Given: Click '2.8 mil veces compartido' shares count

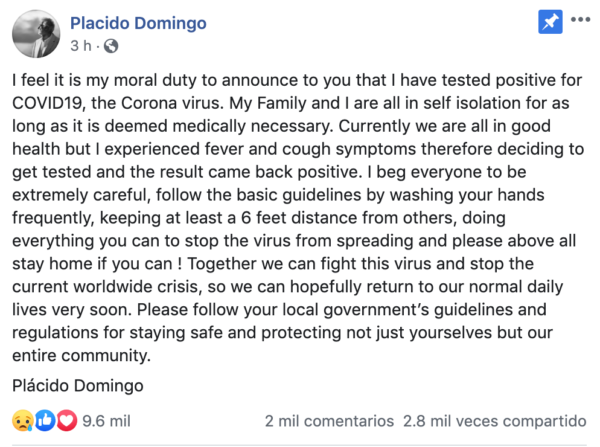Looking at the screenshot, I should click(x=494, y=421).
